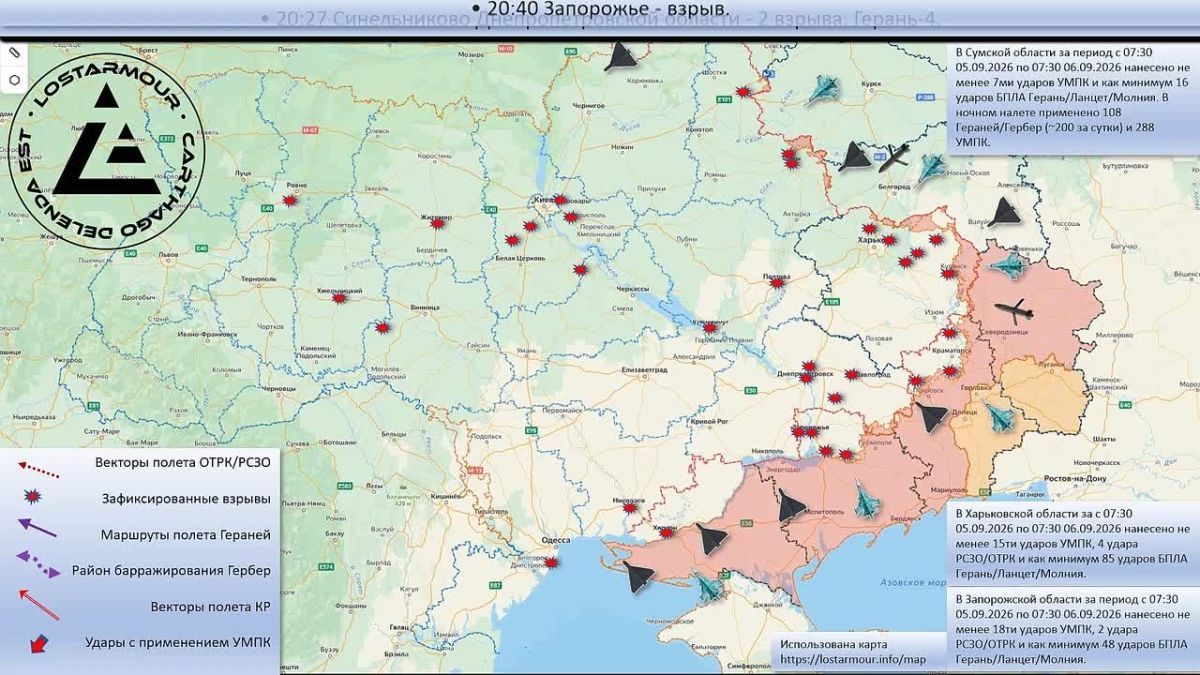Image resolution: width=1200 pixels, height=675 pixels.
Task: Click the '20:40 Запорожье - взрыв' ticker headline
Action: [x=600, y=9]
